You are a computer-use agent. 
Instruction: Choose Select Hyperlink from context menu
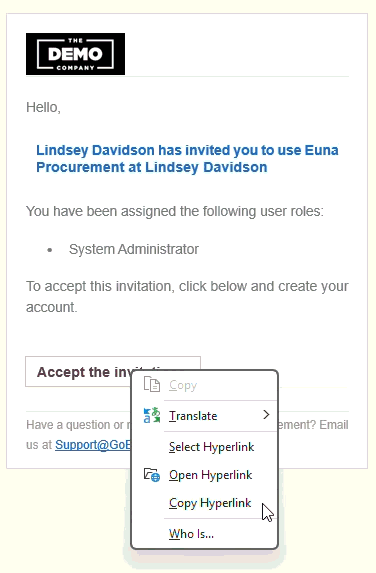pos(212,447)
